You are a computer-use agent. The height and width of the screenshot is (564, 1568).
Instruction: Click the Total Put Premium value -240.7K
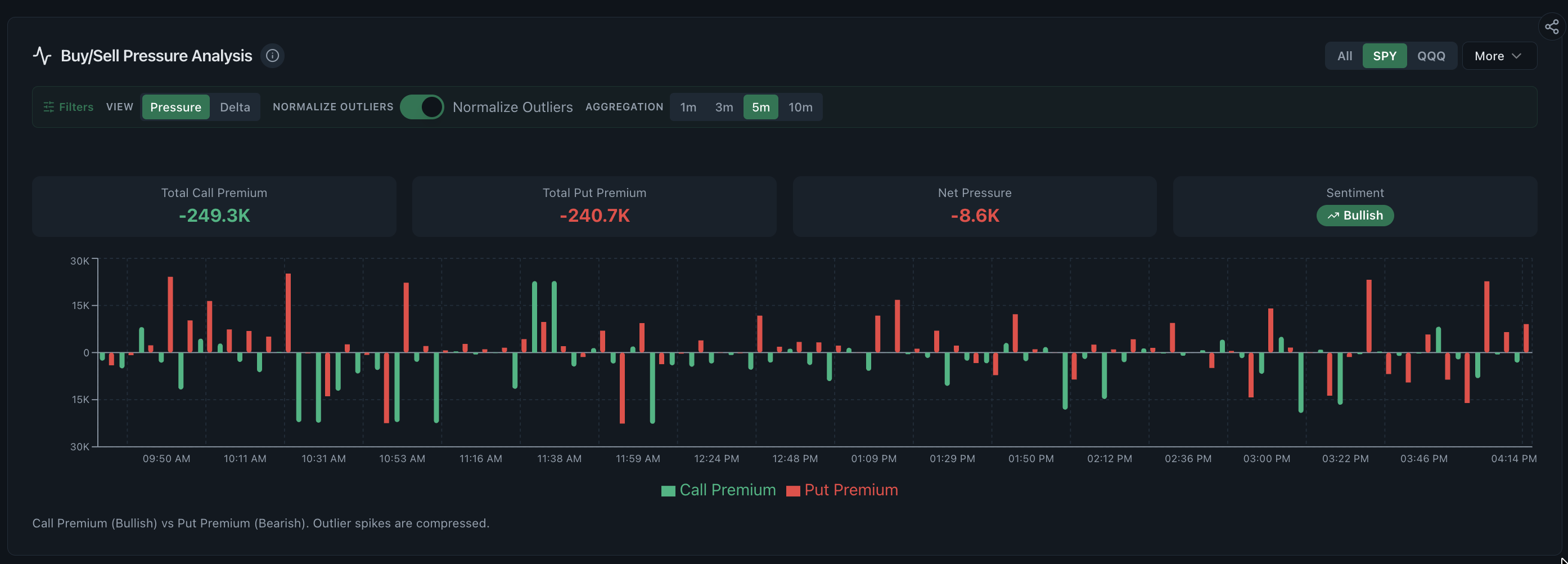pos(594,215)
